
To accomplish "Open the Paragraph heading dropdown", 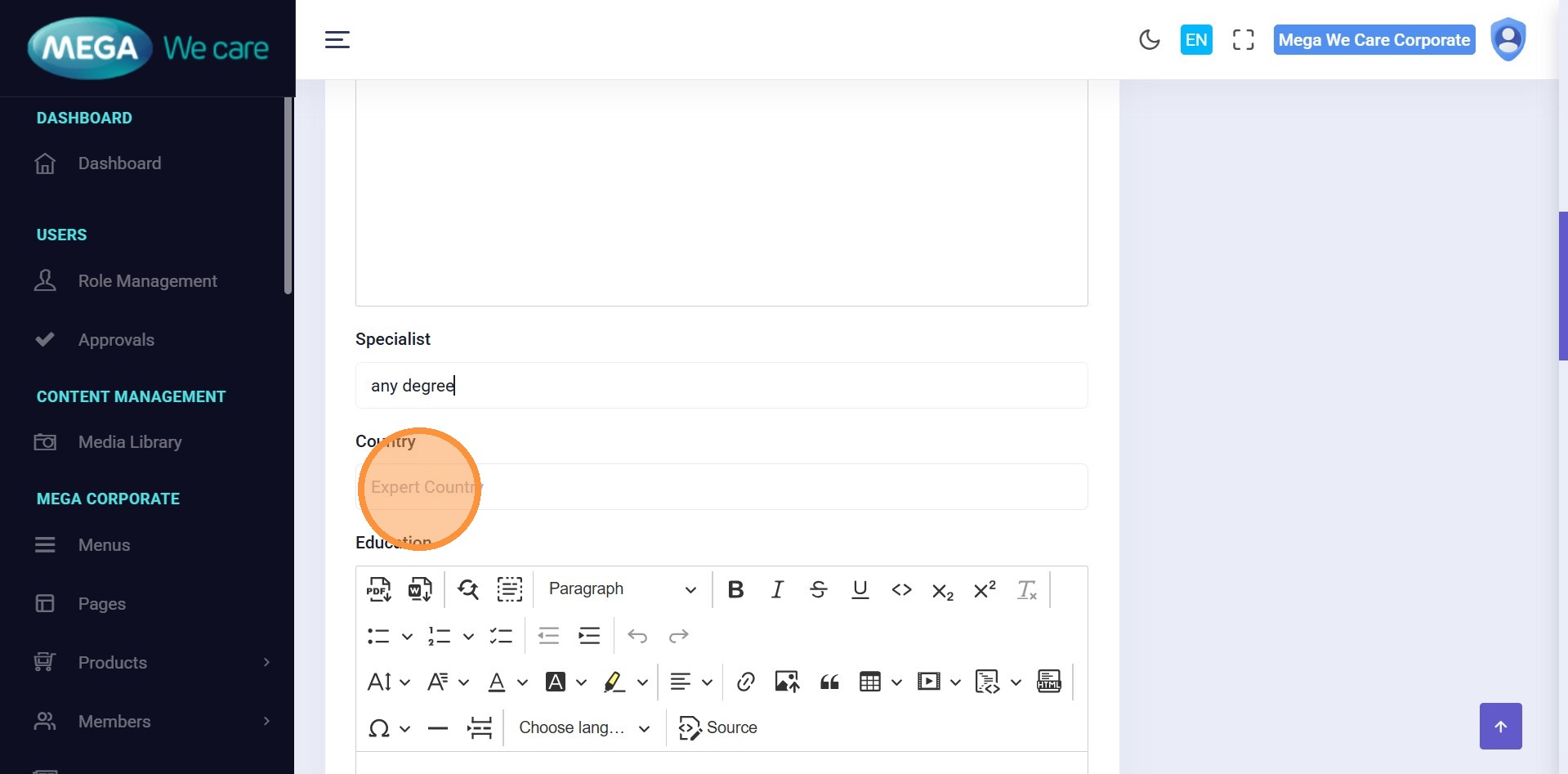I will point(622,589).
